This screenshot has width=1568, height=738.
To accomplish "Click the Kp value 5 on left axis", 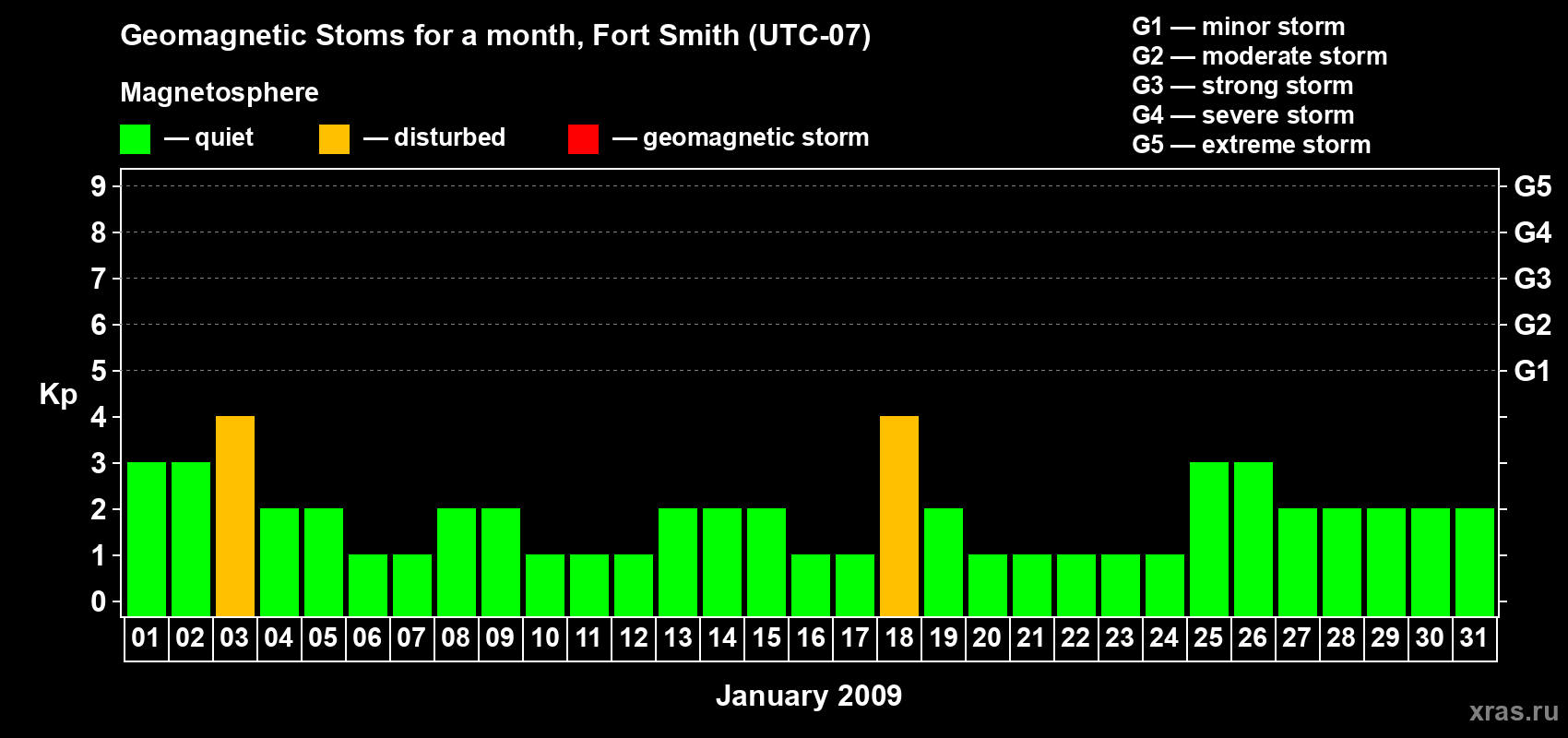I will (x=99, y=371).
